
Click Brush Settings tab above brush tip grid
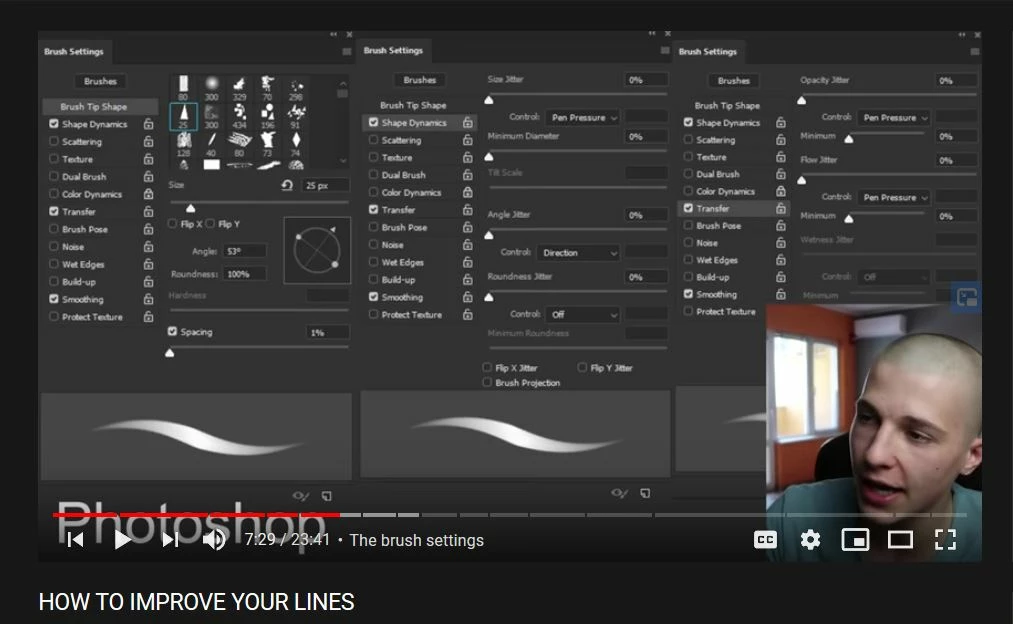click(x=74, y=52)
